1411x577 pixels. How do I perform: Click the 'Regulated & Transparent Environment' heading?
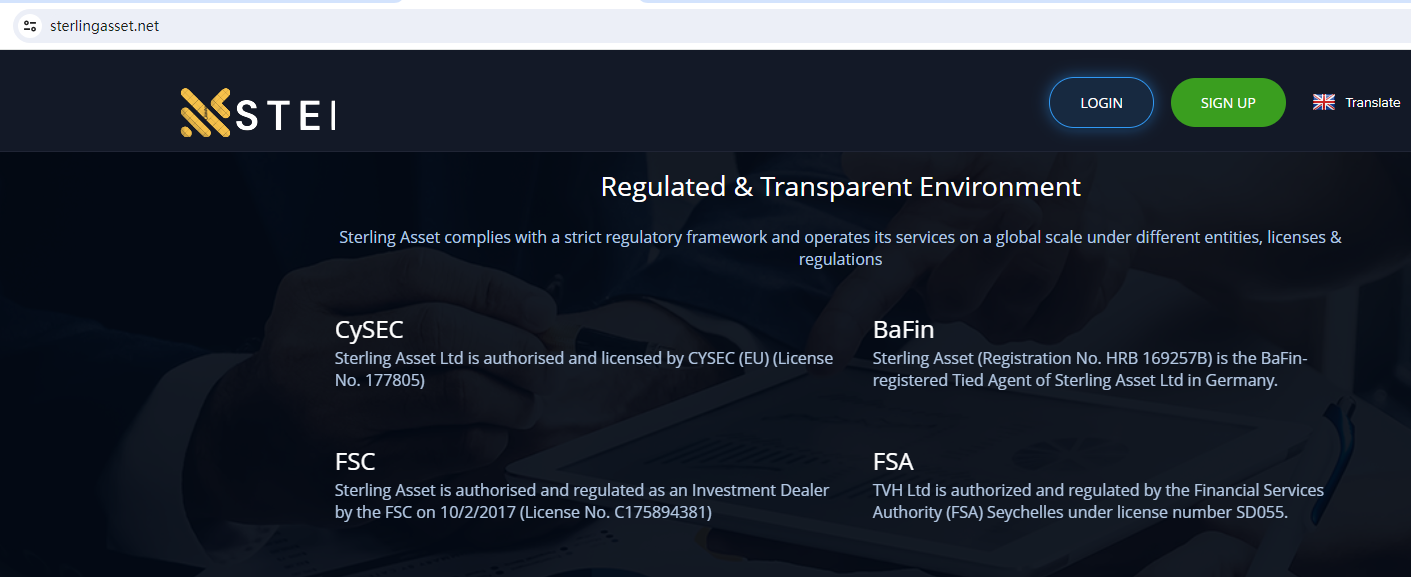coord(840,186)
